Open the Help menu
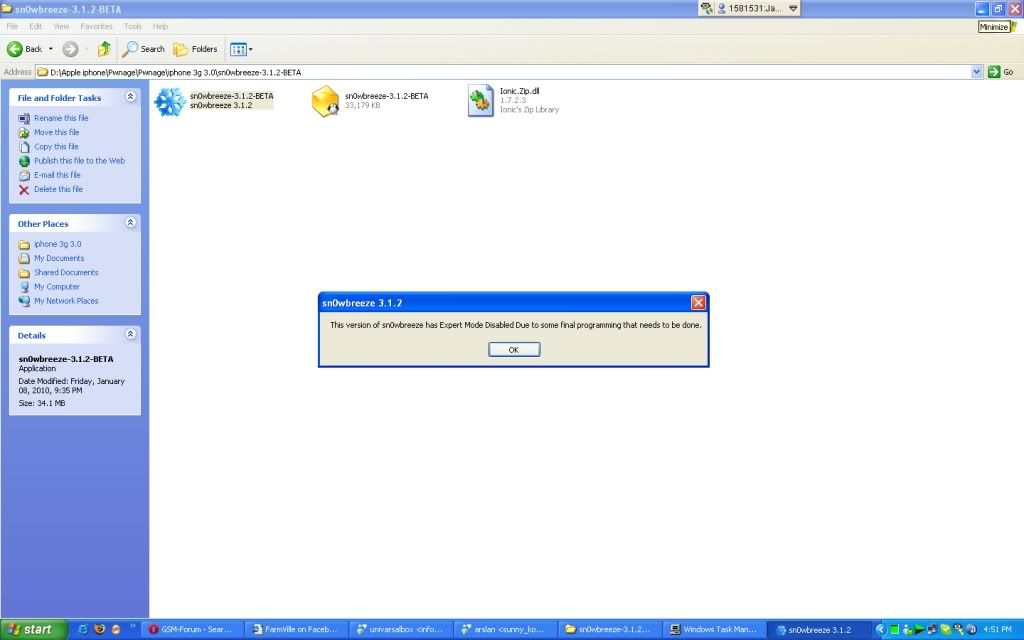 (160, 26)
